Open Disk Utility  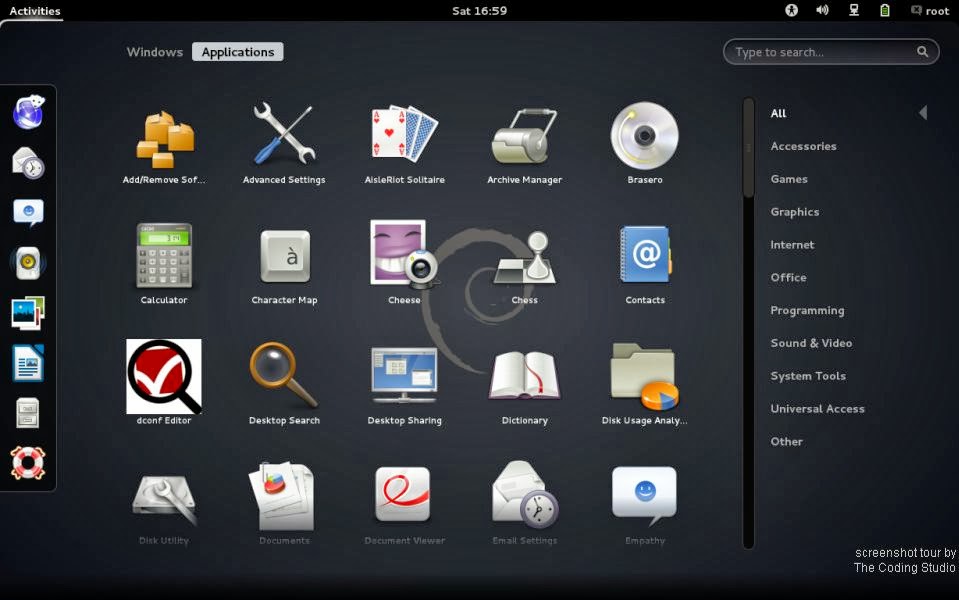pyautogui.click(x=164, y=509)
